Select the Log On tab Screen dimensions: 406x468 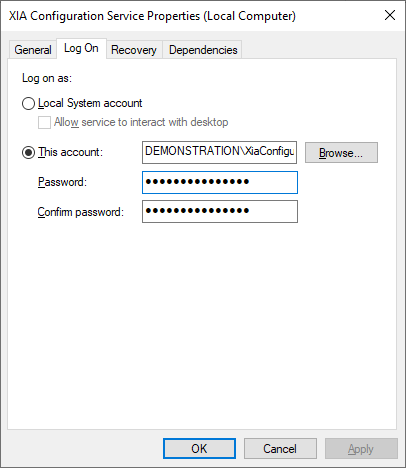(81, 48)
